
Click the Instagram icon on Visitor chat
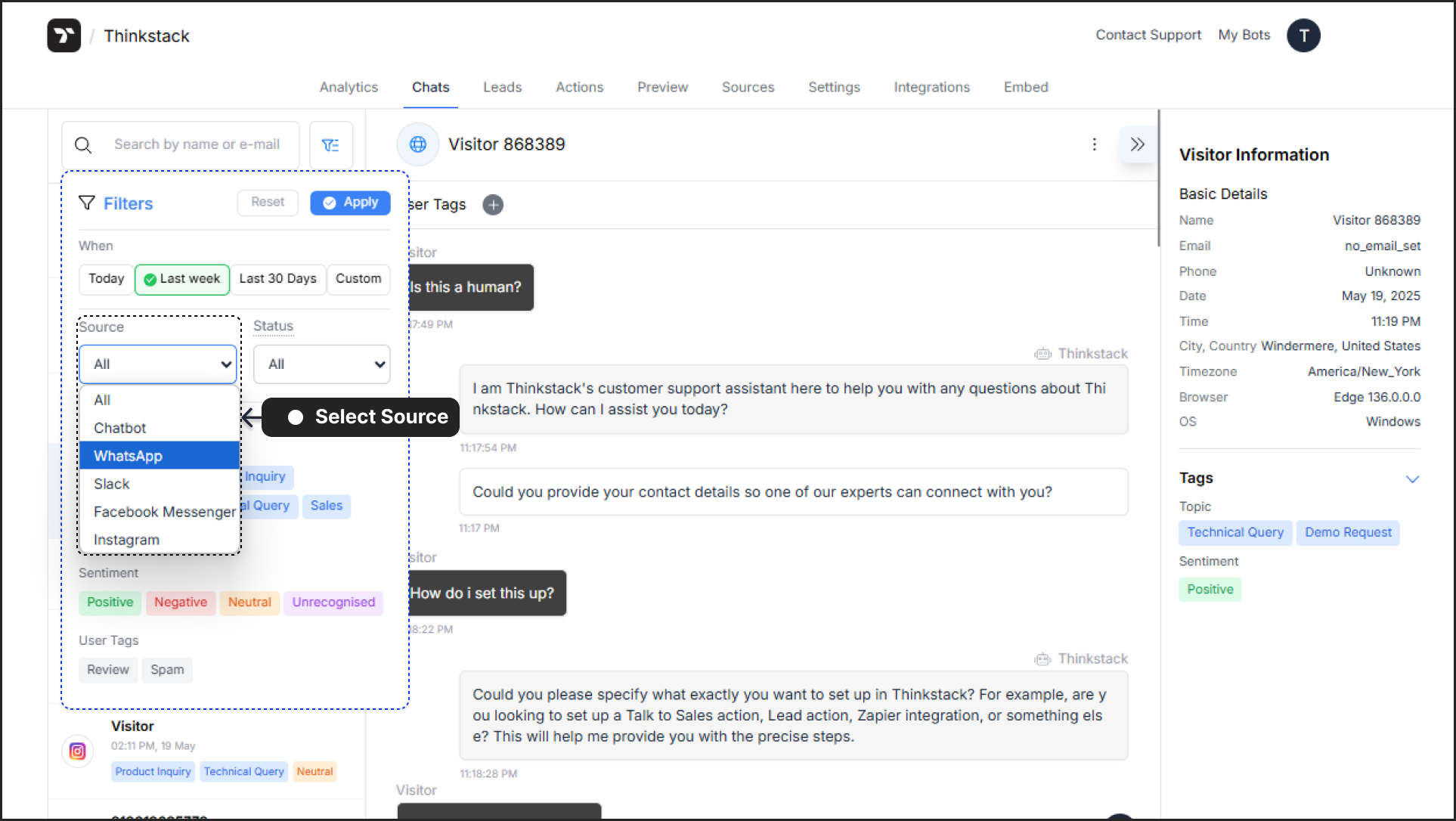77,751
